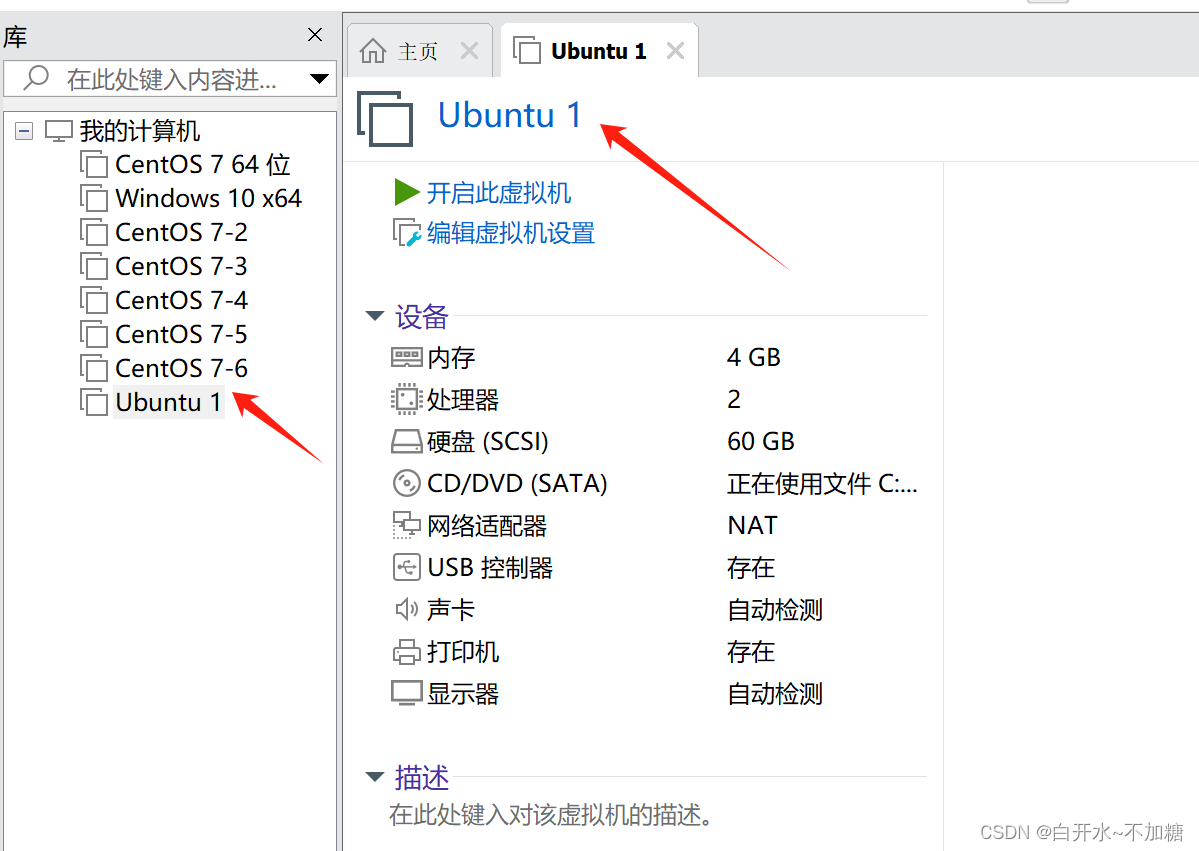Click the 我的计算机 tree label
This screenshot has width=1199, height=851.
pos(140,131)
